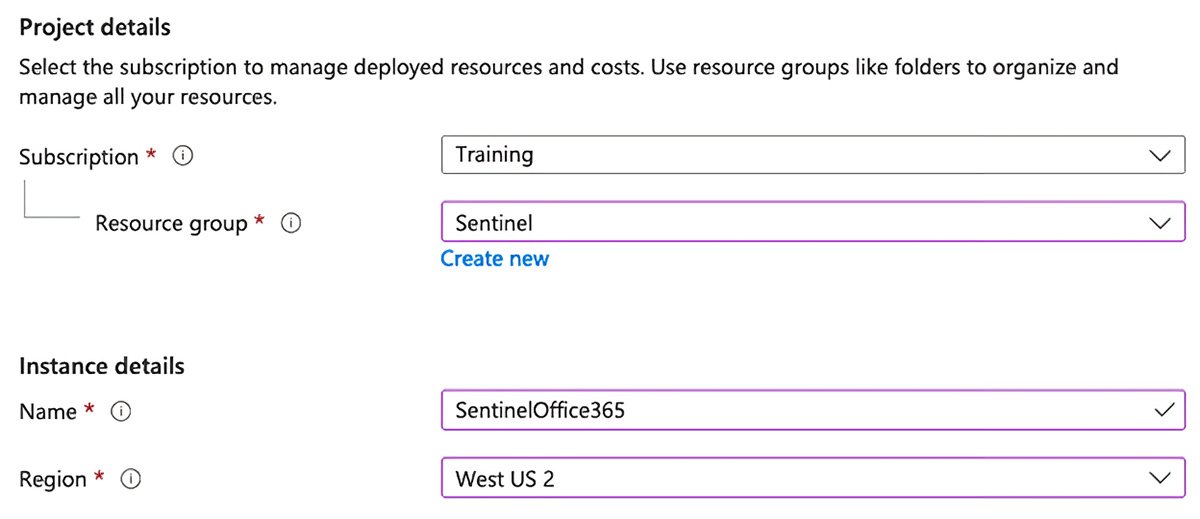
Task: Click the Project details heading
Action: (95, 27)
